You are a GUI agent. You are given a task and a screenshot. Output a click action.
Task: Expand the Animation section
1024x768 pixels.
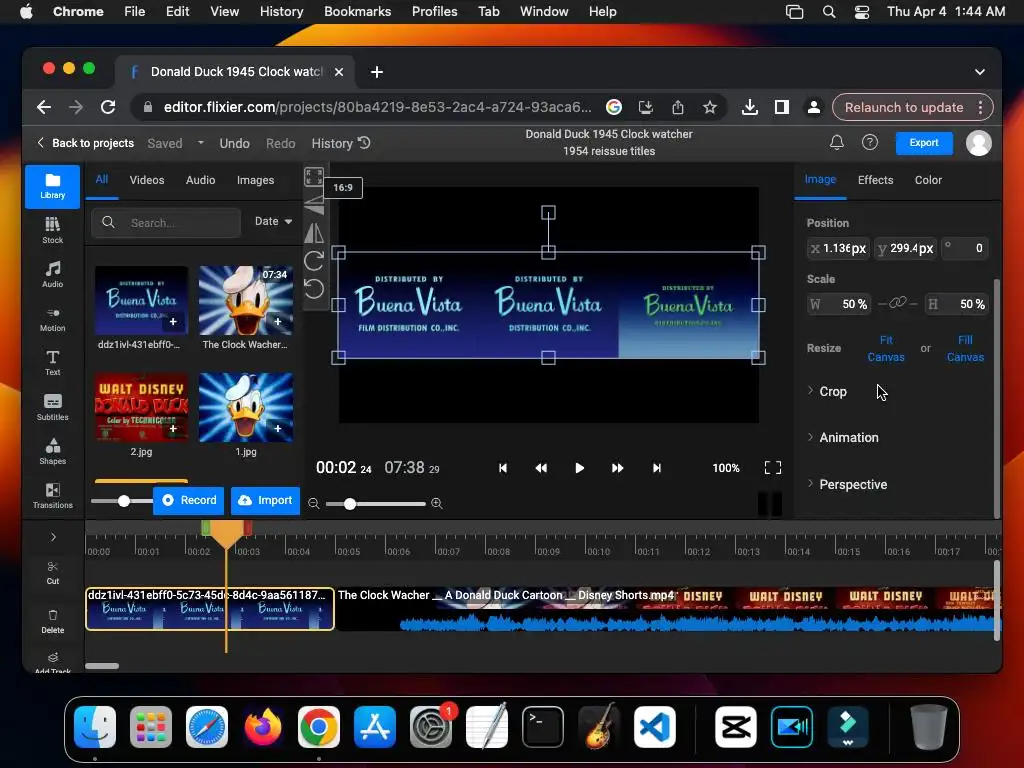coord(842,438)
